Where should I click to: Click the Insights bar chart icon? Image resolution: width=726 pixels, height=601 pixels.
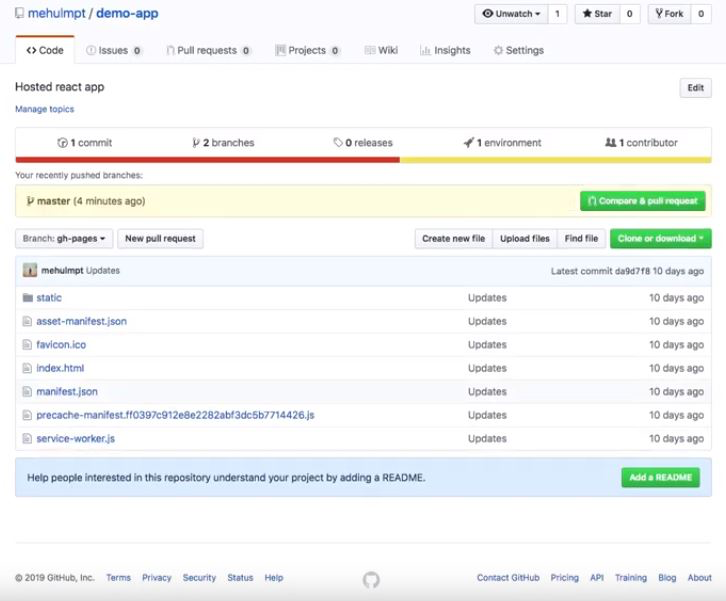point(425,50)
